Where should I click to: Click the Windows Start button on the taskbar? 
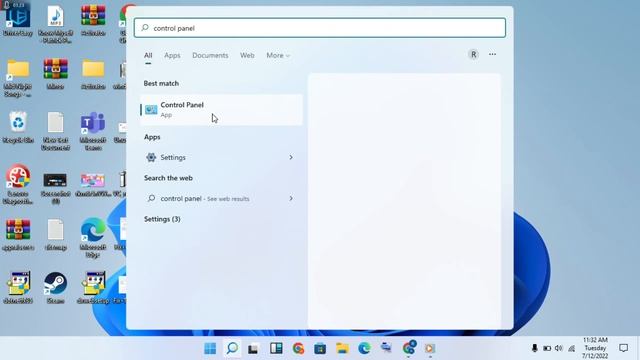point(210,348)
